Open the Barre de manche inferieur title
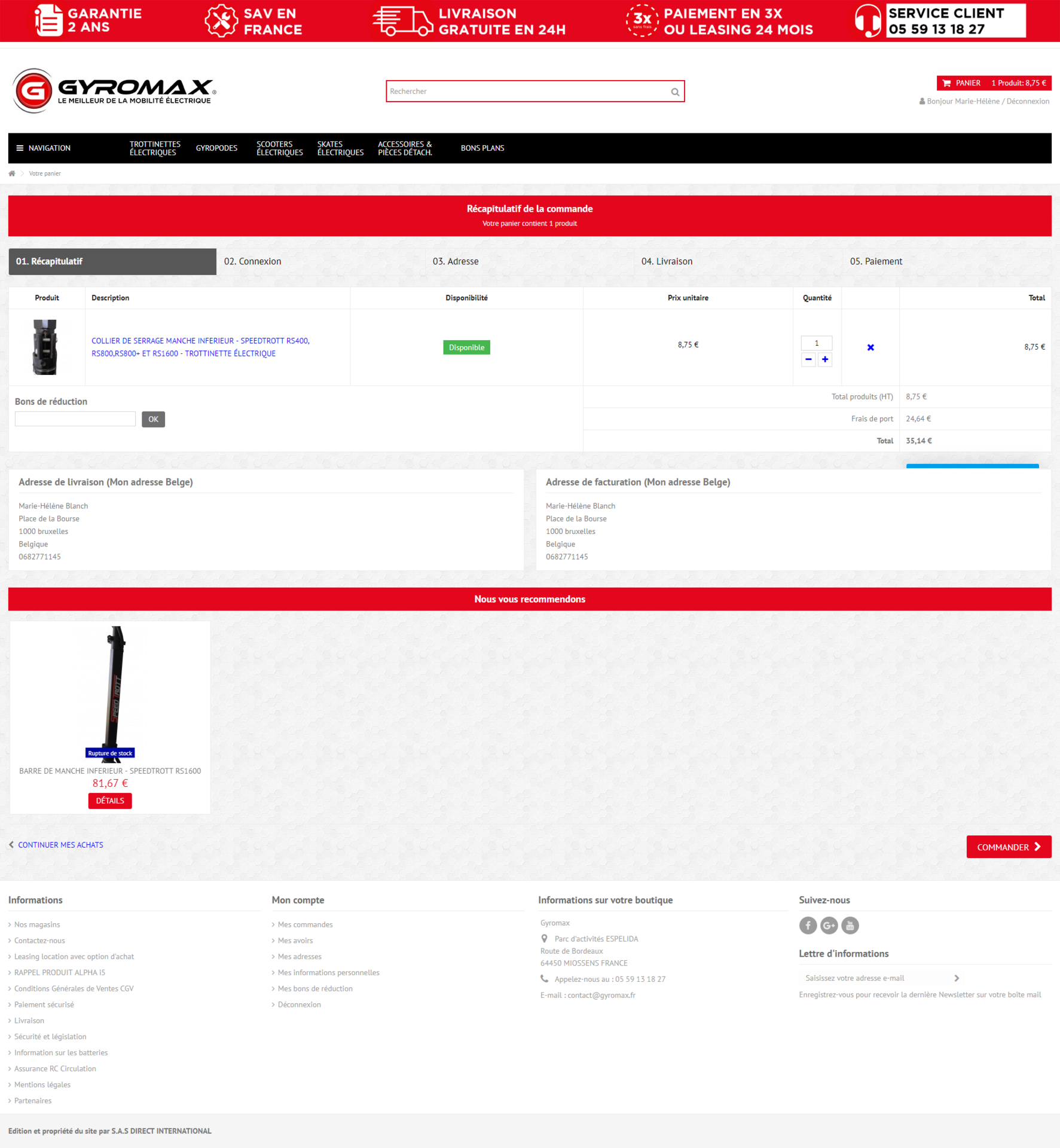1060x1148 pixels. click(110, 771)
